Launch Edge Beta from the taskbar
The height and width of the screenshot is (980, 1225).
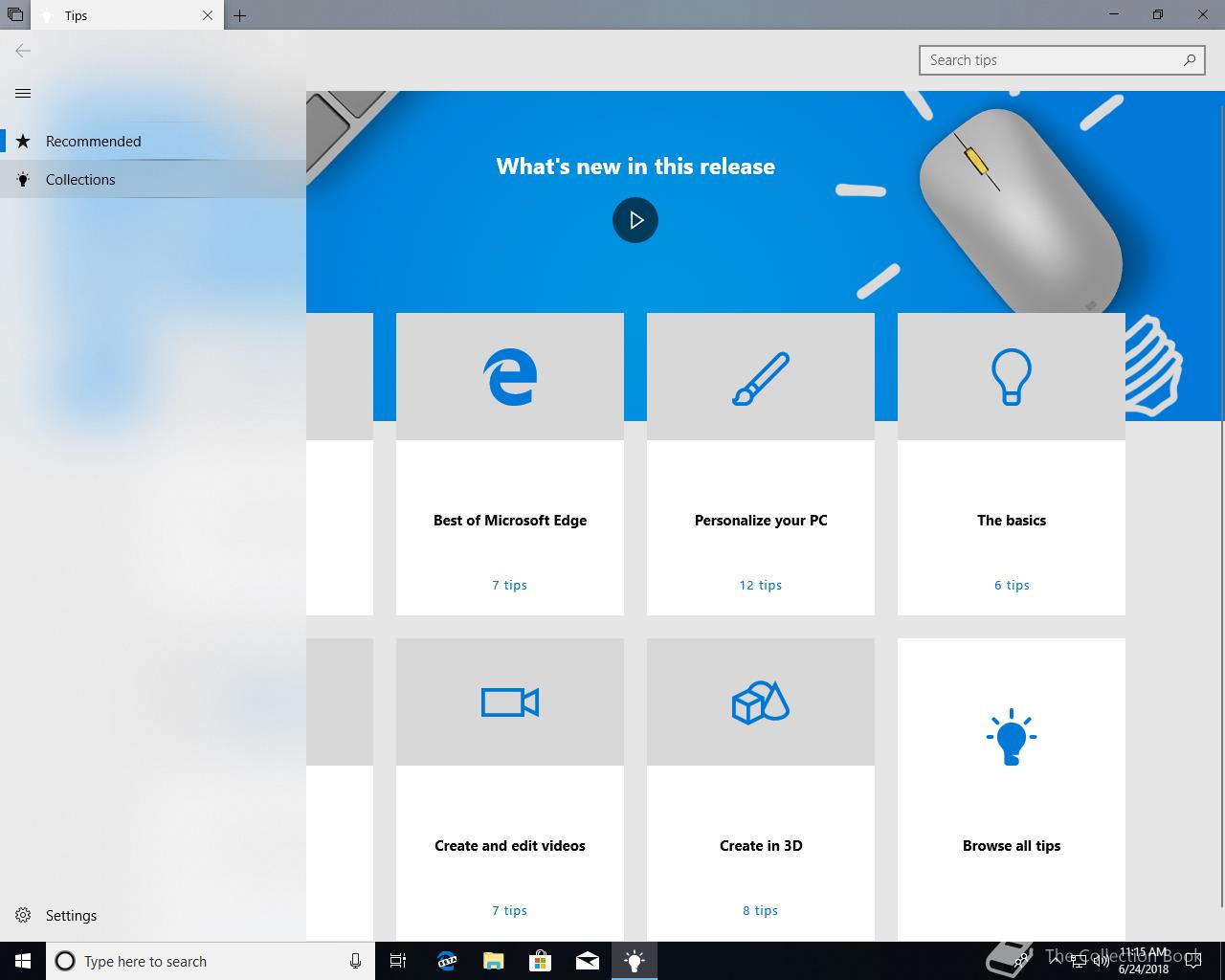tap(446, 961)
